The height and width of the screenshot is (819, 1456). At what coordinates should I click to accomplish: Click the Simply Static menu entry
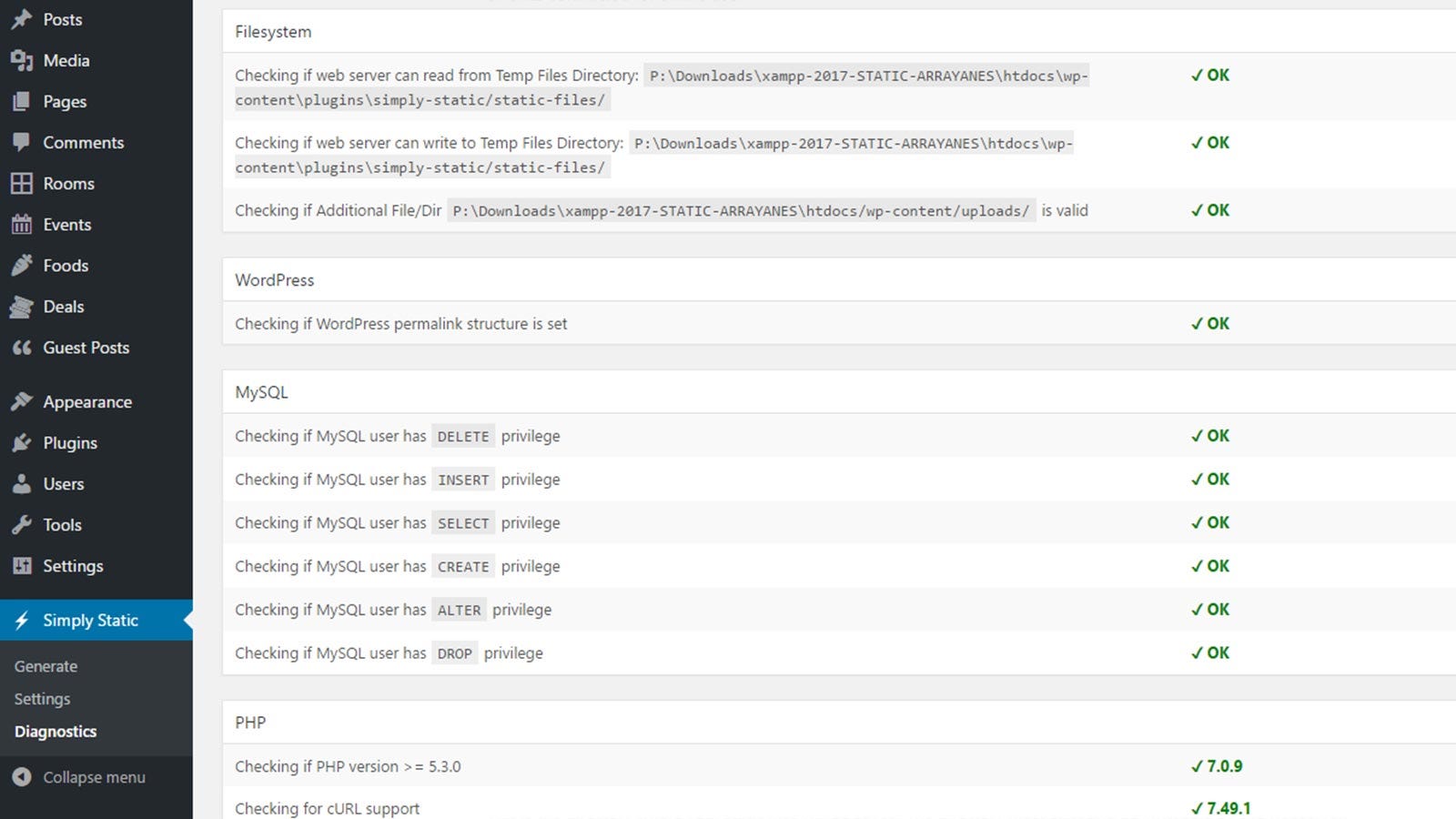90,620
